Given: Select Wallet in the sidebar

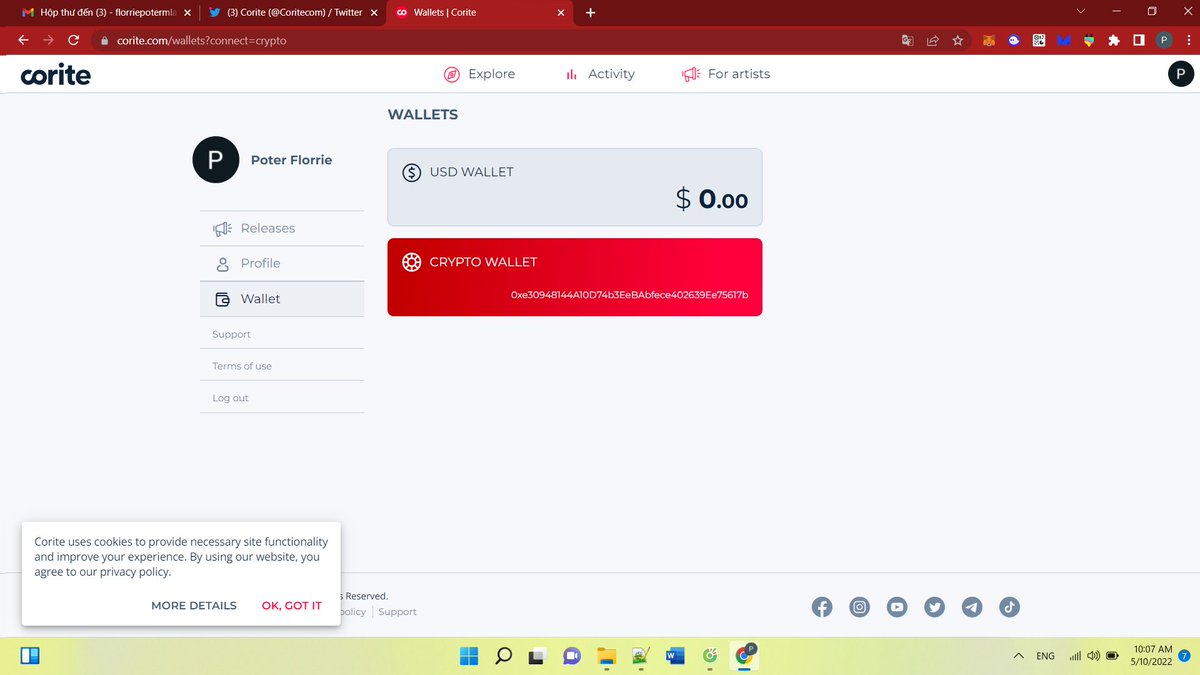Looking at the screenshot, I should [x=282, y=299].
